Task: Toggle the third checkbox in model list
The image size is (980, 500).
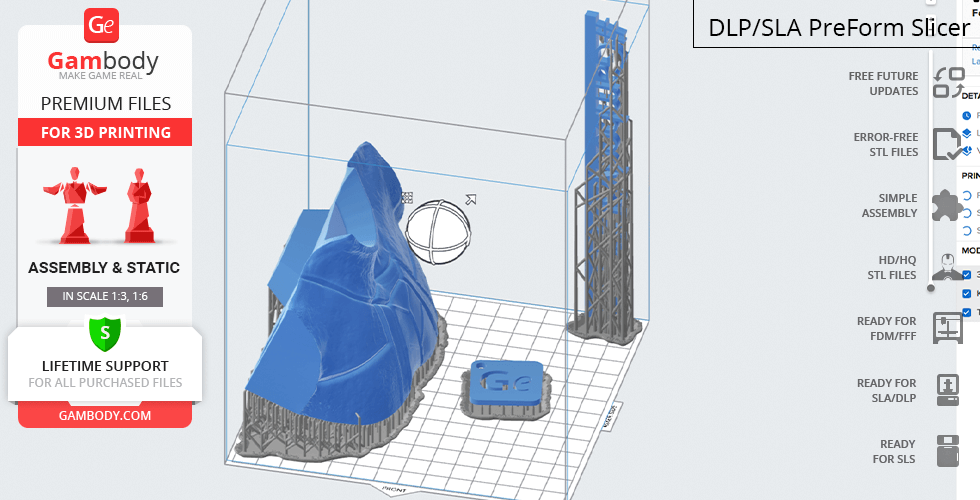Action: (966, 312)
